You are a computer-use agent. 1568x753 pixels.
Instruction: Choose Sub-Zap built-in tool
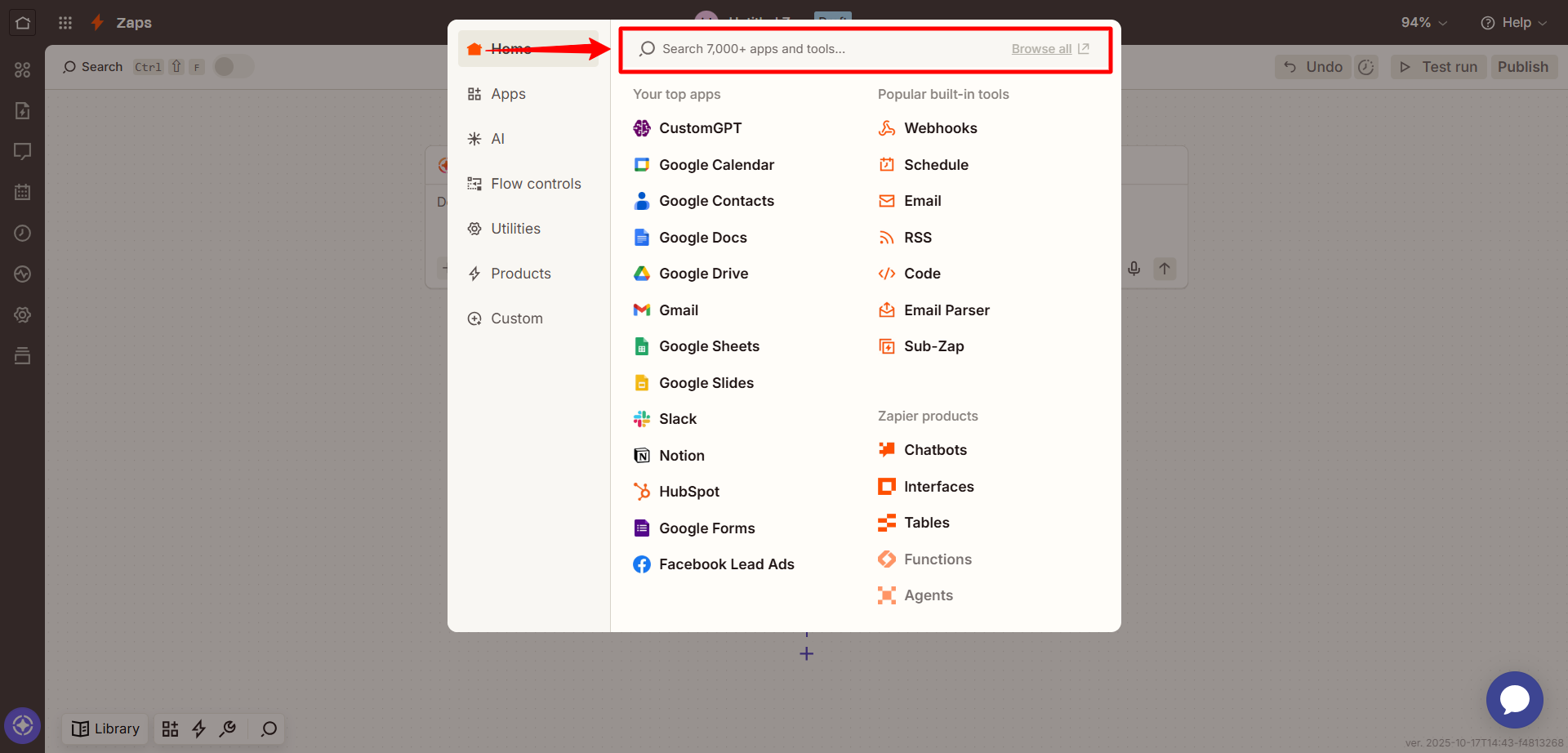pos(921,346)
